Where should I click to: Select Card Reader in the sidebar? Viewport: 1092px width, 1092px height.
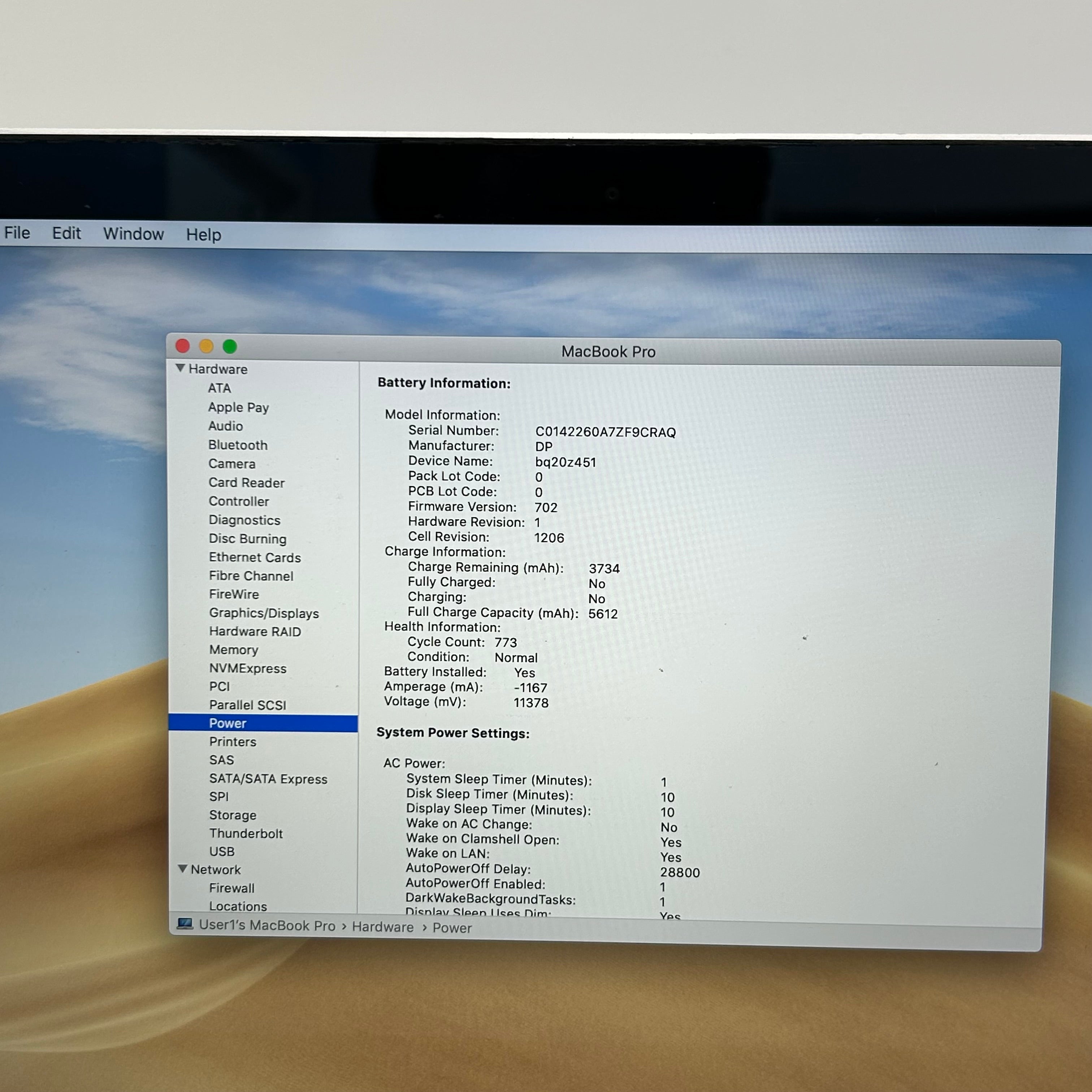pos(246,483)
